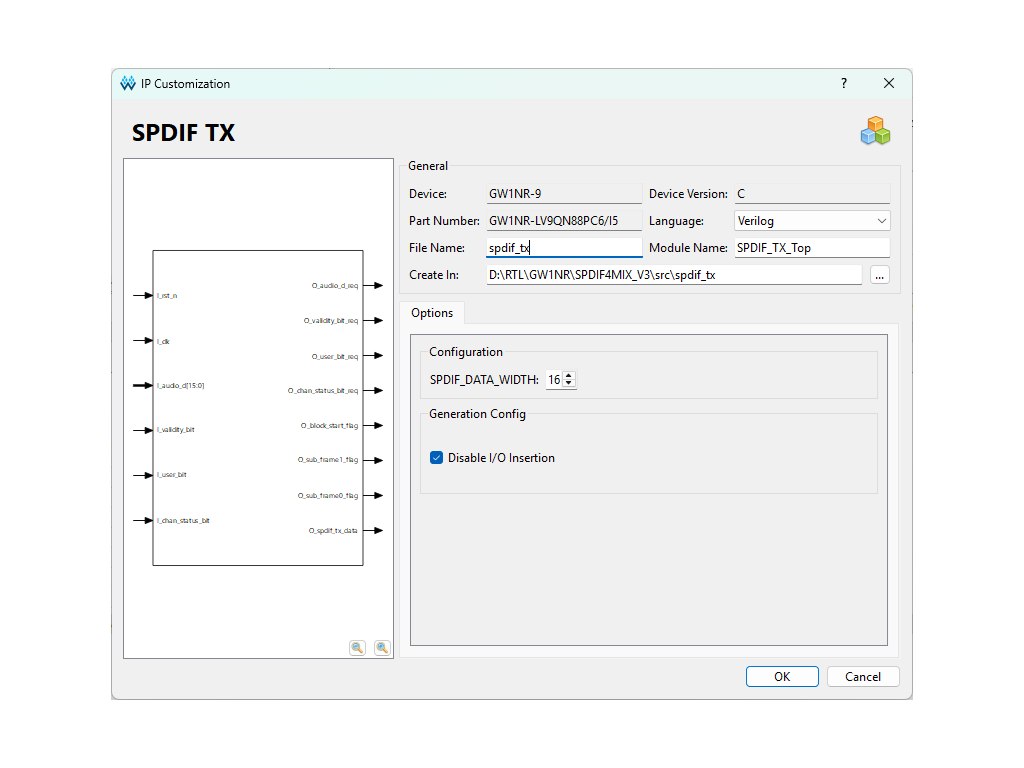This screenshot has height=768, width=1024.
Task: Click the left magnifier zoom button
Action: click(357, 648)
